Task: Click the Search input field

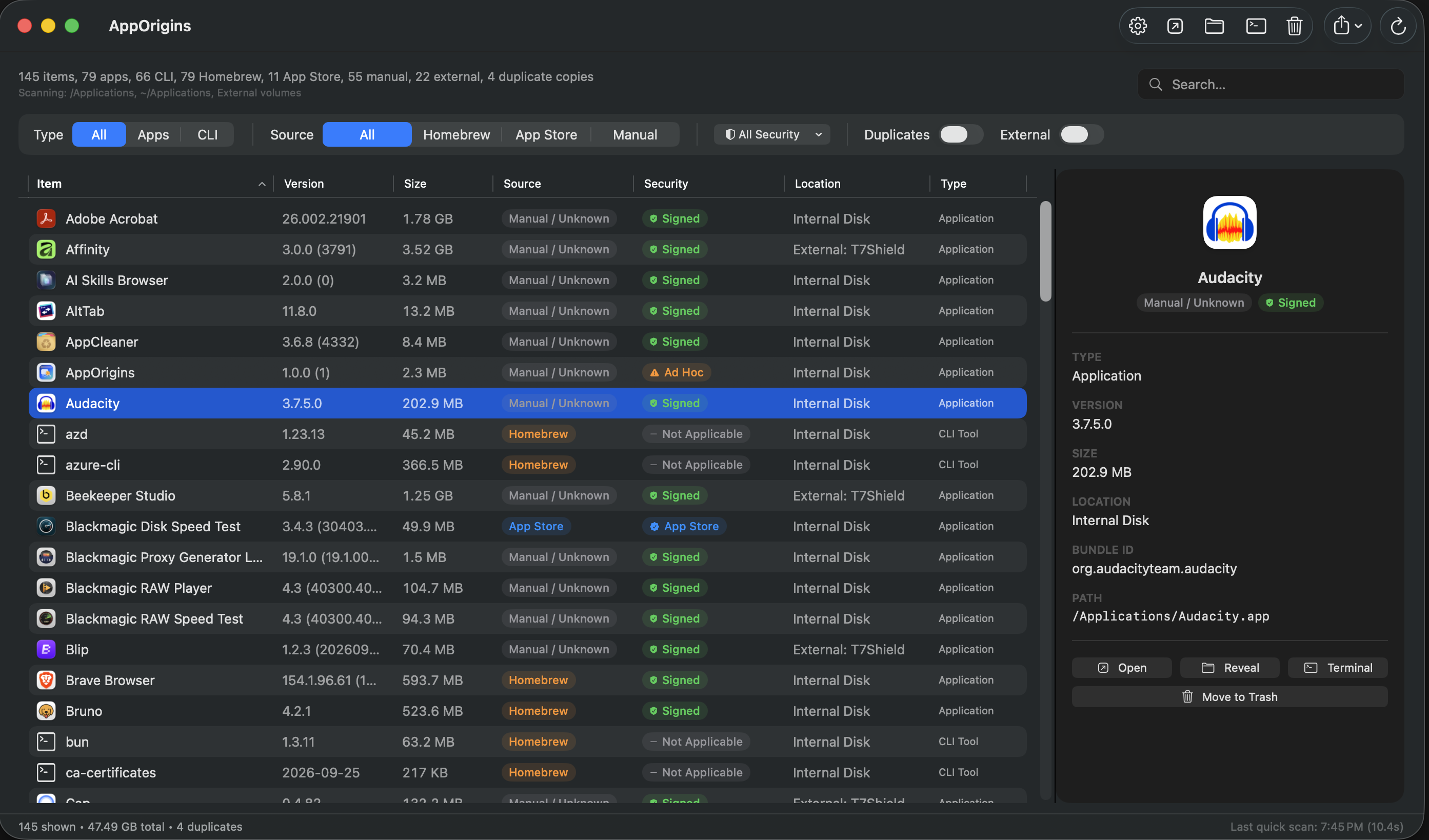Action: (x=1271, y=85)
